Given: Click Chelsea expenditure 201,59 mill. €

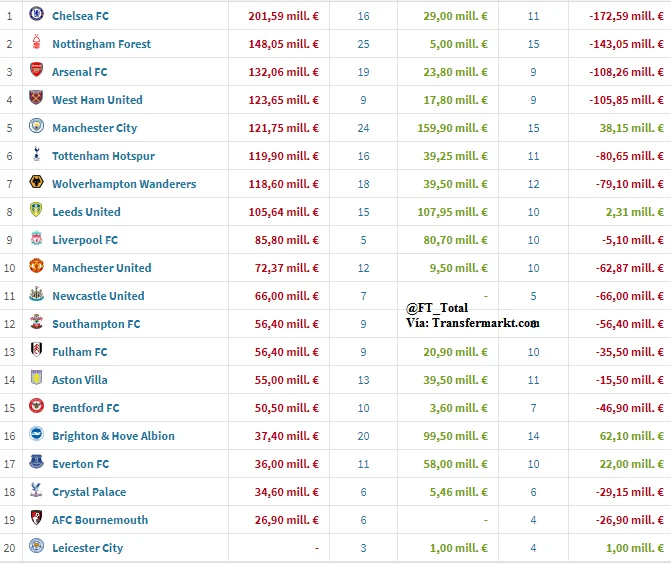Looking at the screenshot, I should click(x=283, y=16).
